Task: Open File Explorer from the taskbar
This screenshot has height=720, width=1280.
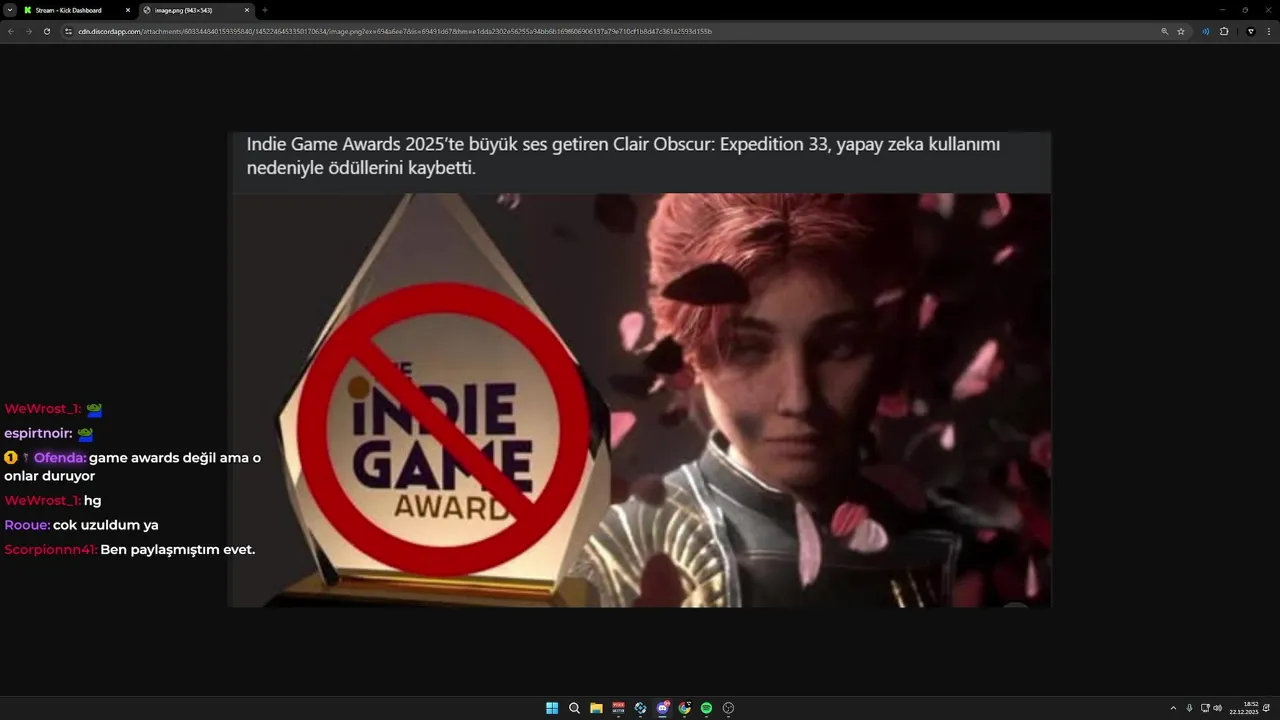Action: (x=596, y=708)
